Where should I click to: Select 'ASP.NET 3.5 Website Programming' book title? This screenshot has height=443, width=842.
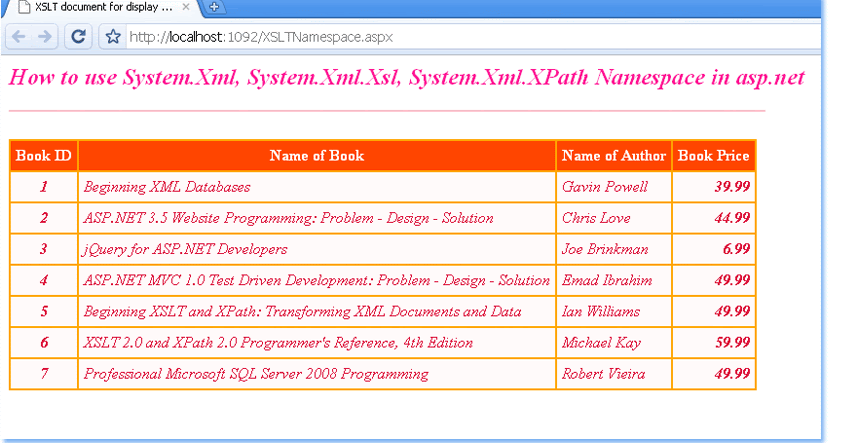(288, 218)
